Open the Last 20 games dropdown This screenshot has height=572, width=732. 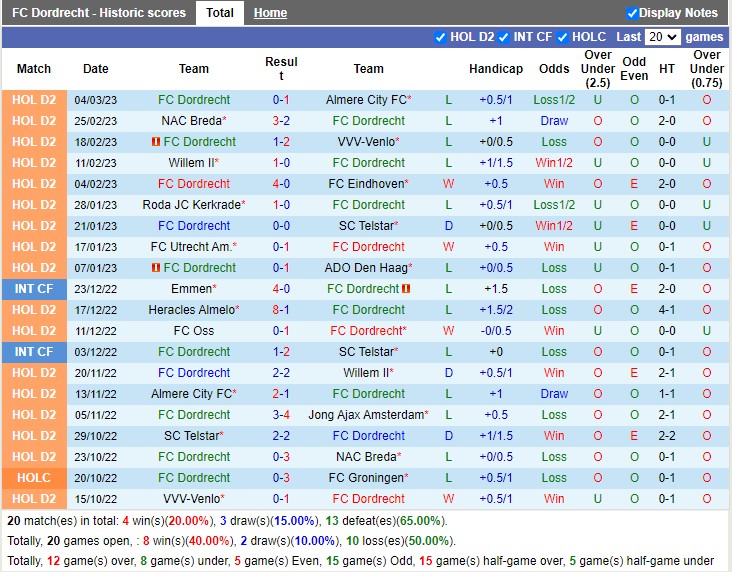point(662,37)
